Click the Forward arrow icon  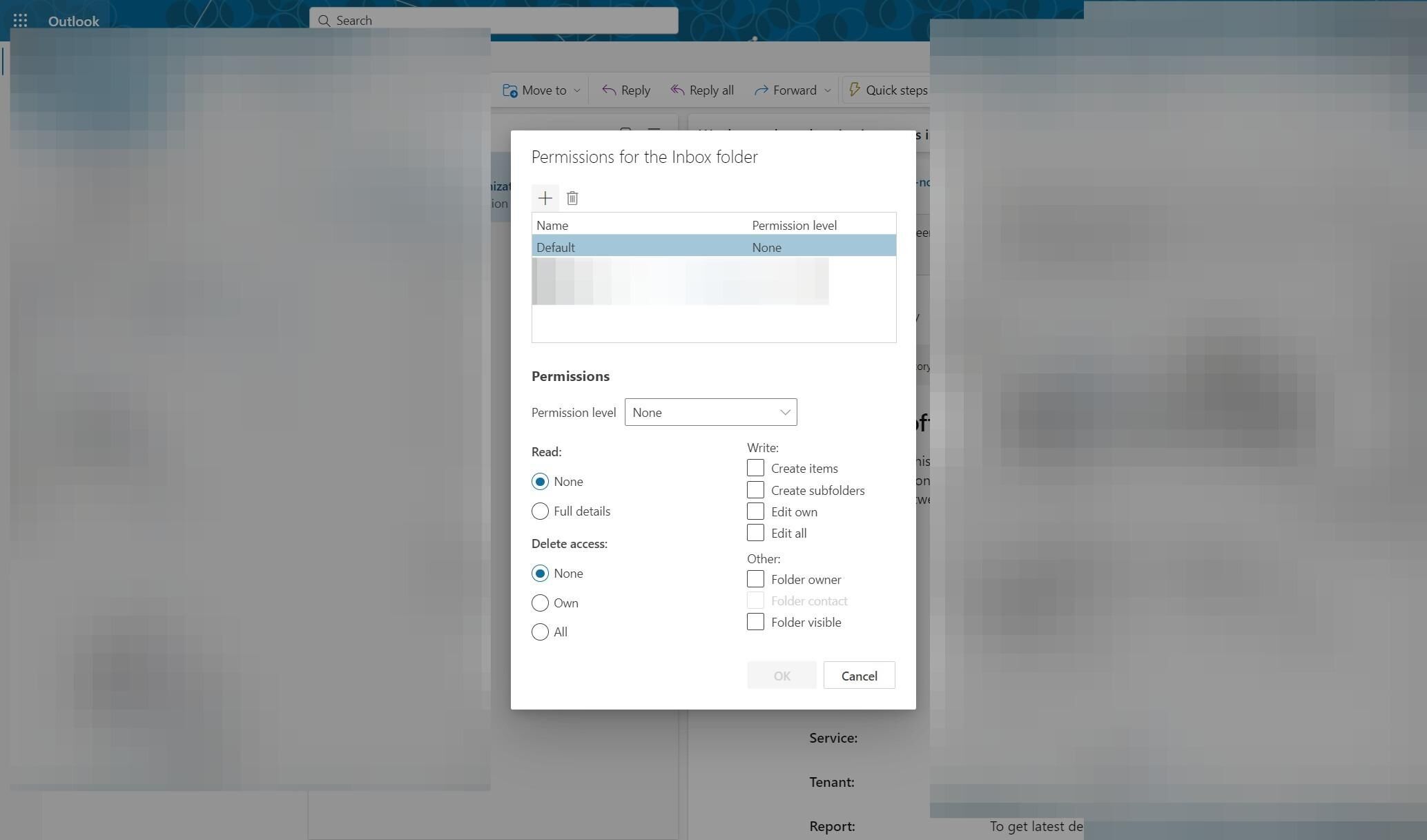[x=761, y=90]
